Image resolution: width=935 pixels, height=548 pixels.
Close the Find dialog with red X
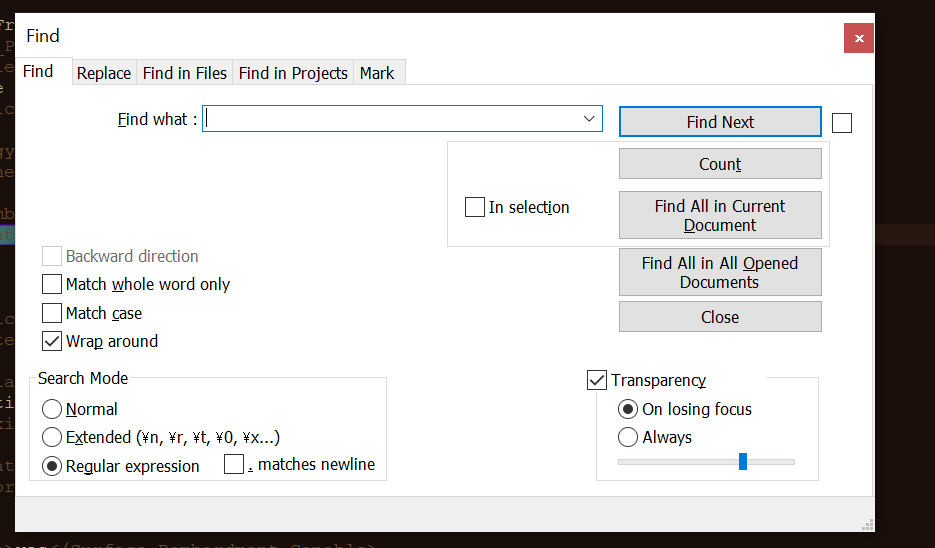click(858, 38)
